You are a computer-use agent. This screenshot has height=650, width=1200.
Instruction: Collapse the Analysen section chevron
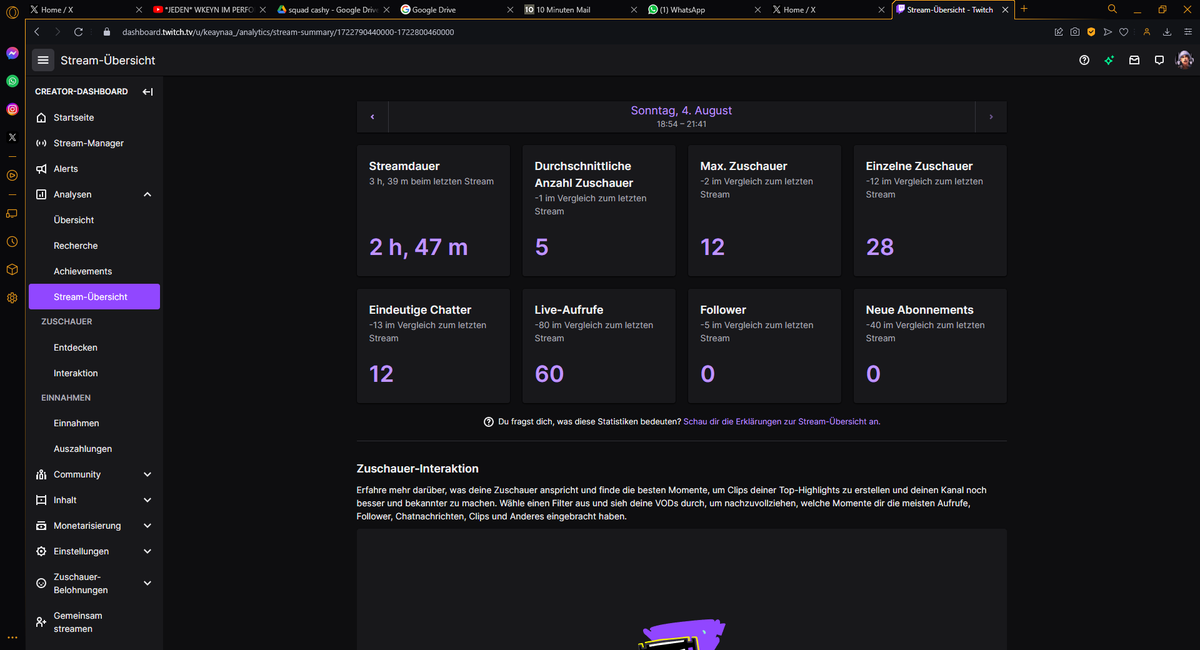(148, 194)
